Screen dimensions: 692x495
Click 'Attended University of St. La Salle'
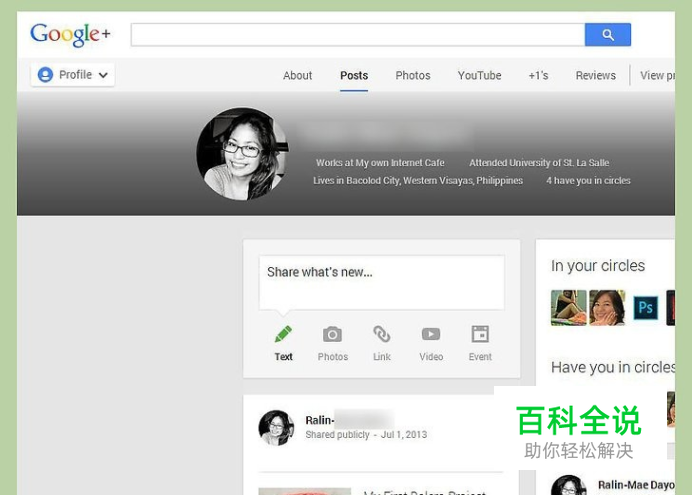[x=539, y=163]
